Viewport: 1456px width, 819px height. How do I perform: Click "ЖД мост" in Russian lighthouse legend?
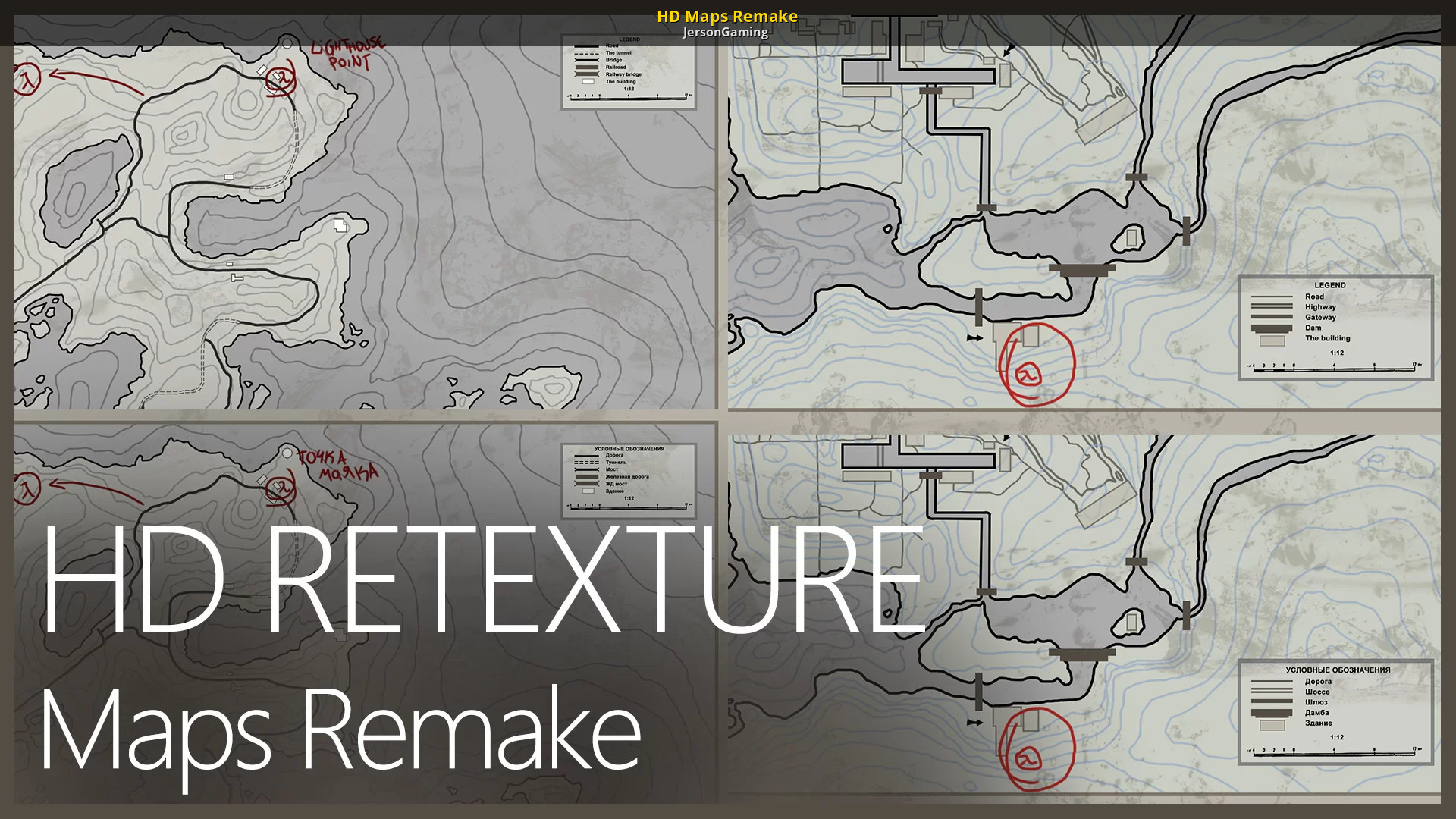(616, 484)
